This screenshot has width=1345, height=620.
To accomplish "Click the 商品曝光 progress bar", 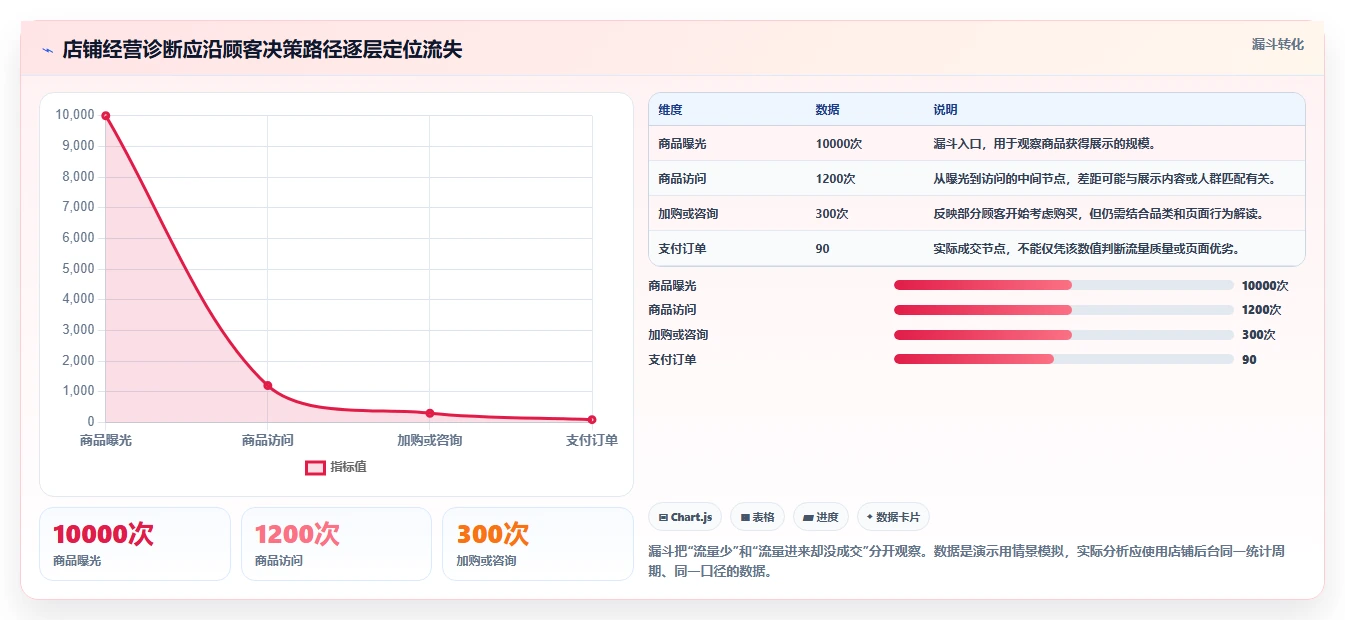I will [x=1063, y=285].
